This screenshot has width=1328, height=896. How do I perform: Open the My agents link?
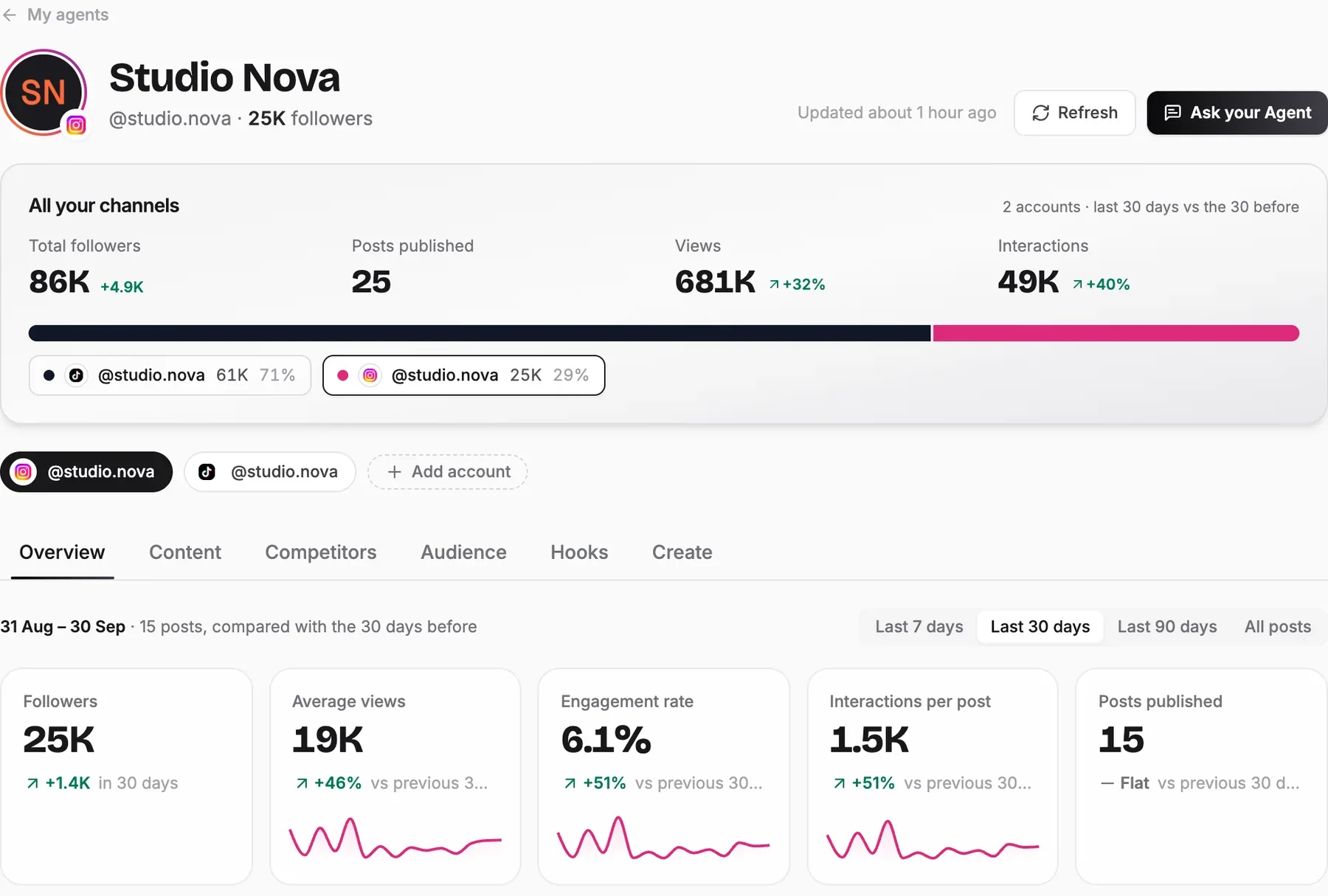67,15
